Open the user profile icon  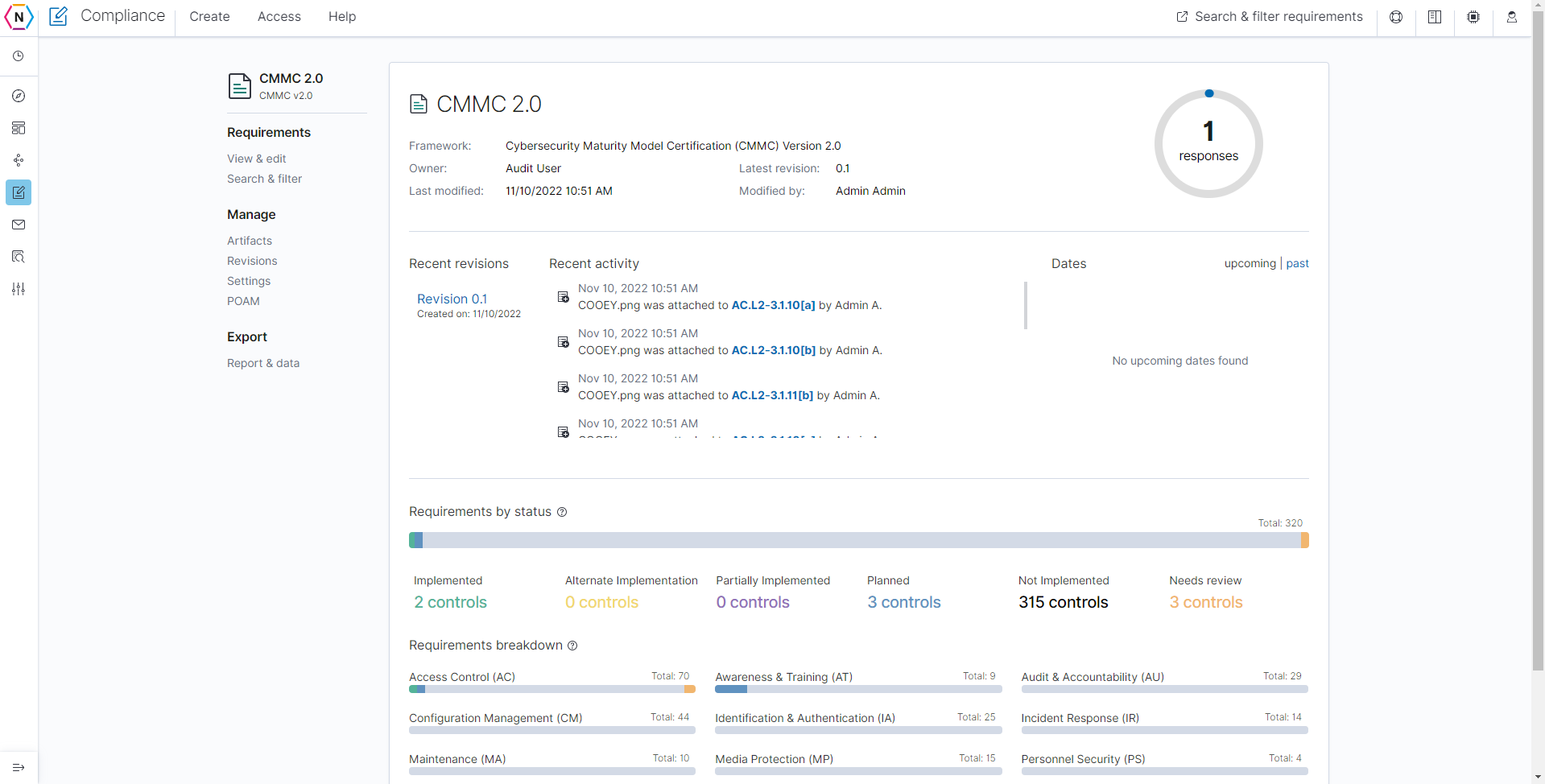1512,17
